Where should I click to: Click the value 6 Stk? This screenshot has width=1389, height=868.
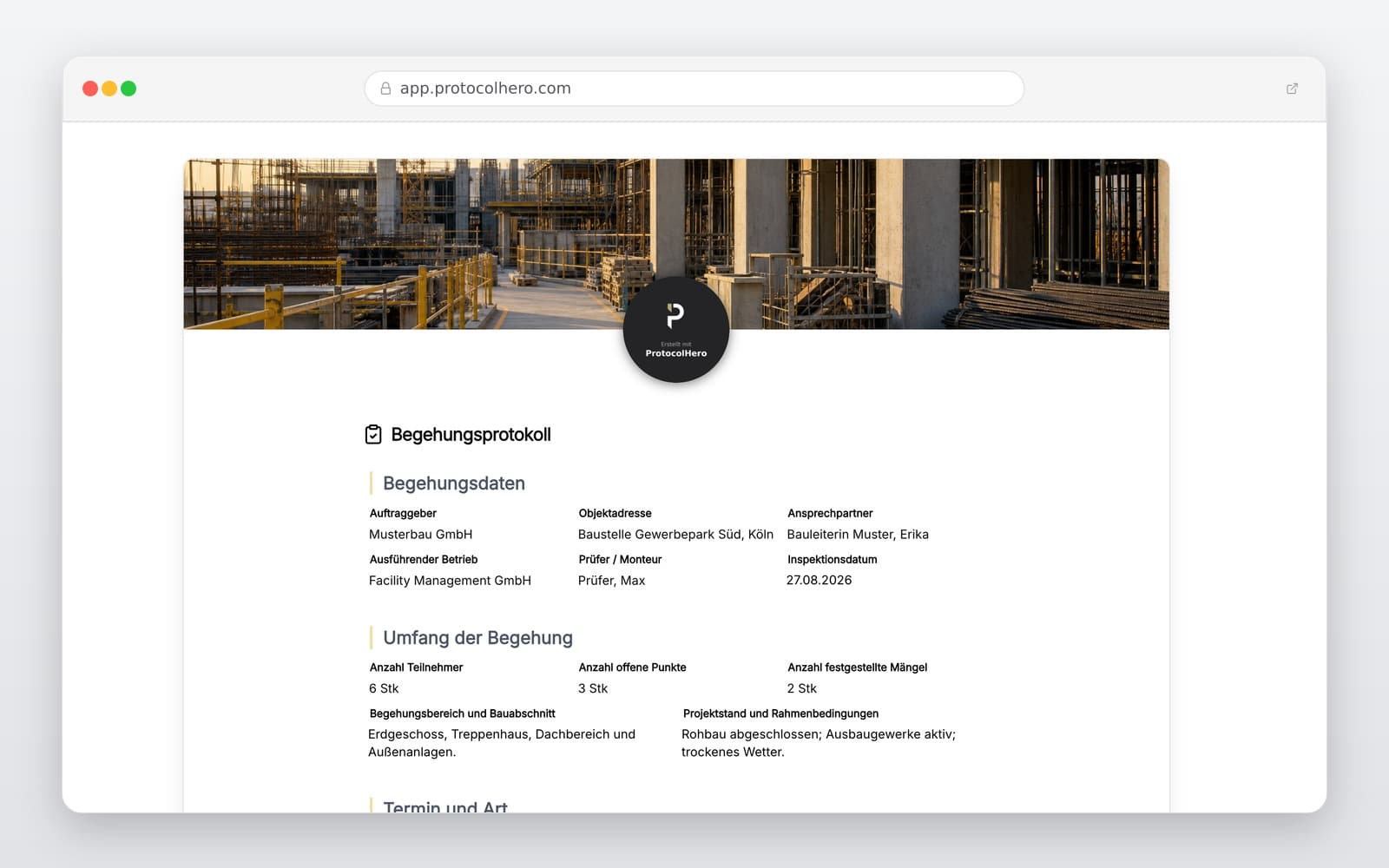tap(384, 688)
